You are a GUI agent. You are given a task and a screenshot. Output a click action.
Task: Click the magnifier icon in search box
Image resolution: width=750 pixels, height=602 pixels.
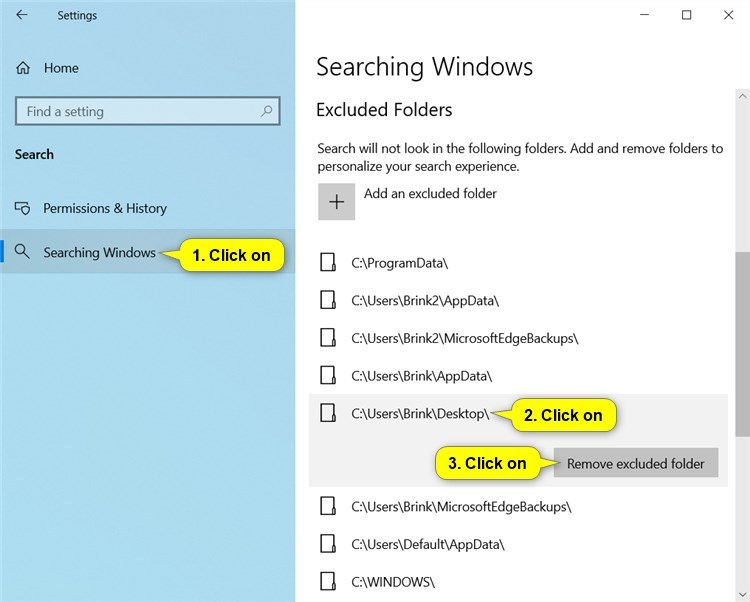tap(266, 111)
